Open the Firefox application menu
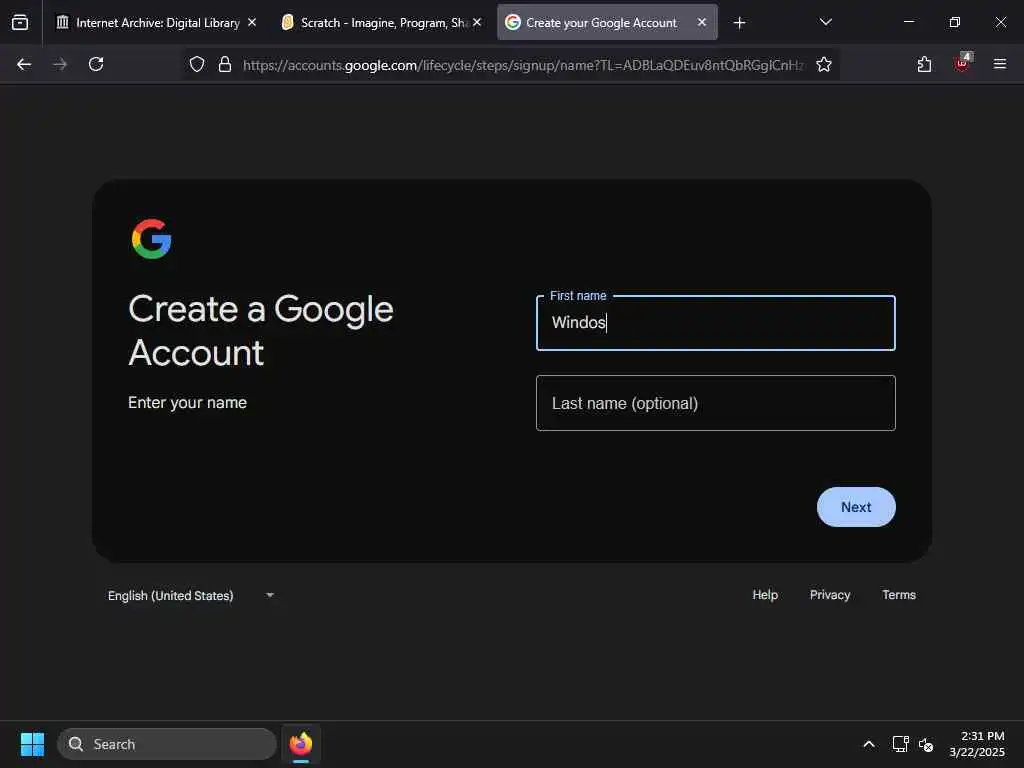Screen dimensions: 1024x768 [999, 64]
